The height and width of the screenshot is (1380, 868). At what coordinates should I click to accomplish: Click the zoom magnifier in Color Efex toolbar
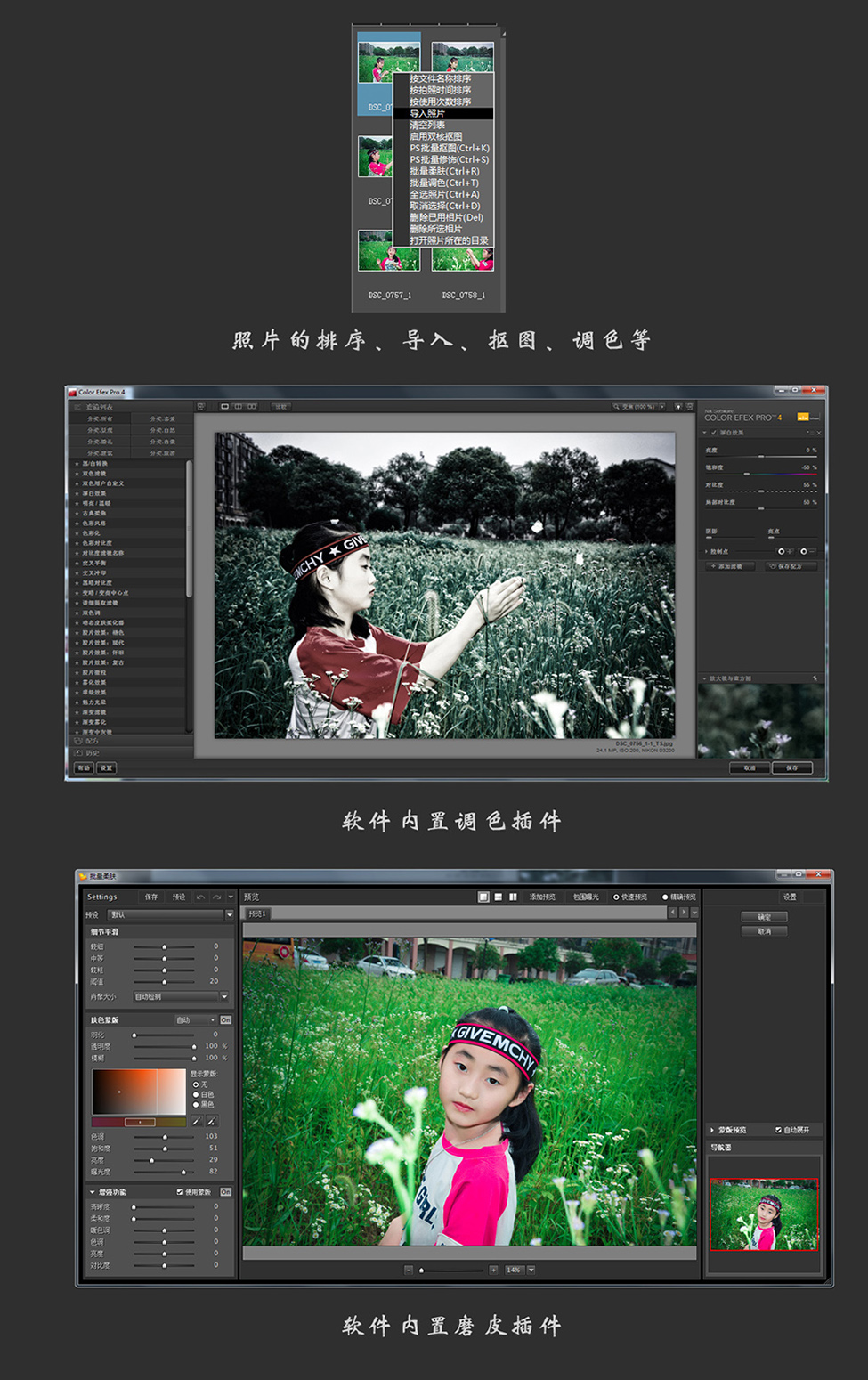pos(616,407)
